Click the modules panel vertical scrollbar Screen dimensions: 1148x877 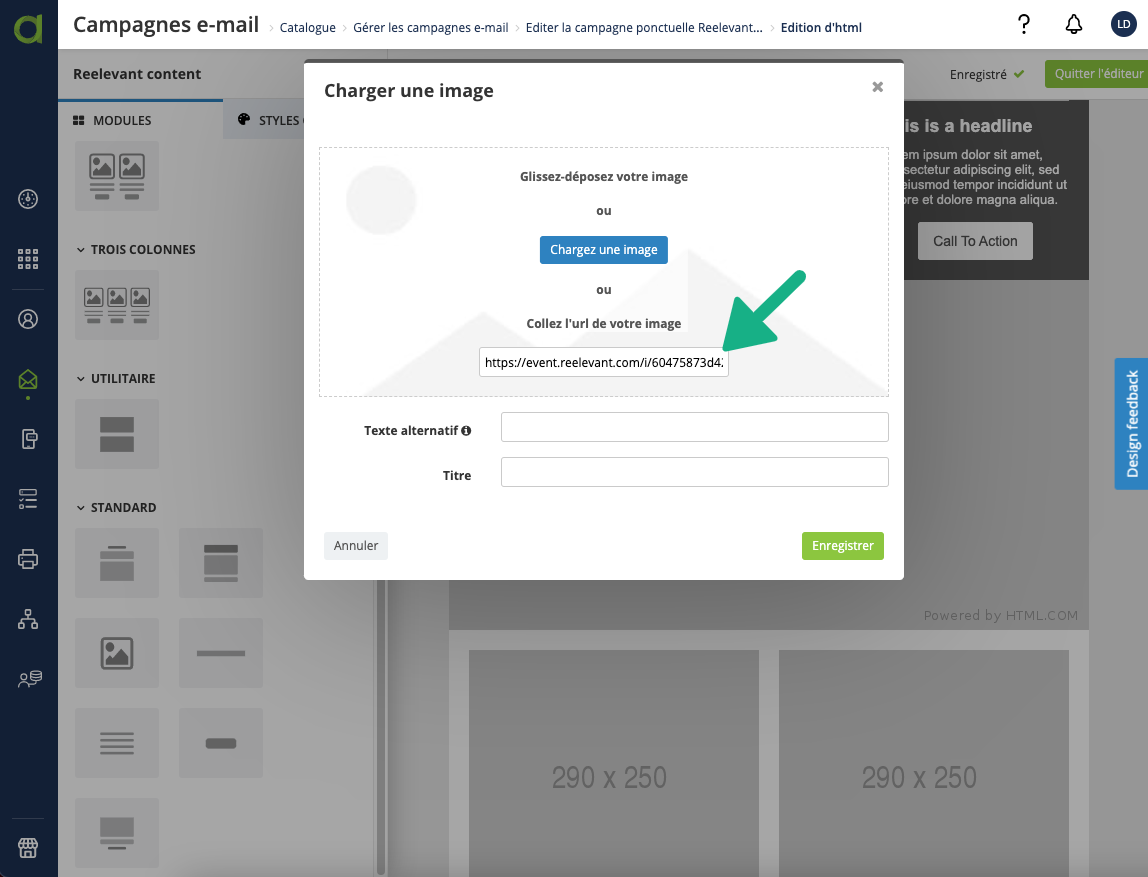point(381,725)
